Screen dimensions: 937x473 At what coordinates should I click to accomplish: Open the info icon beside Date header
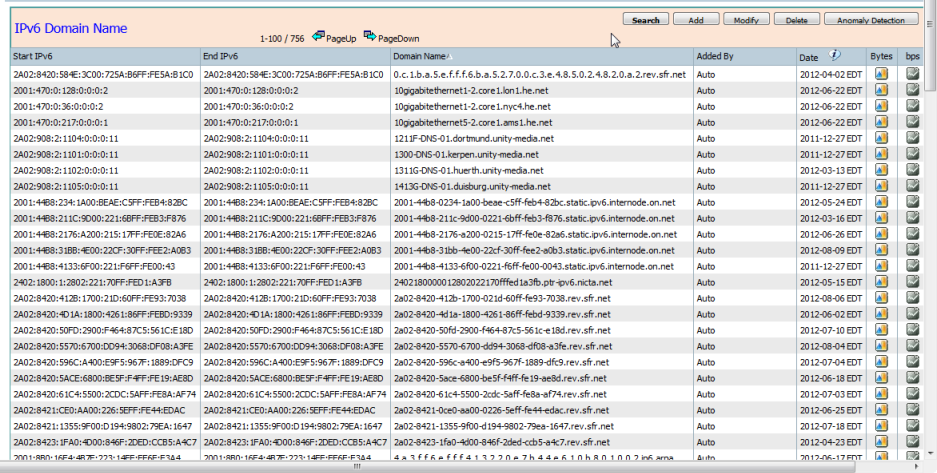[834, 55]
